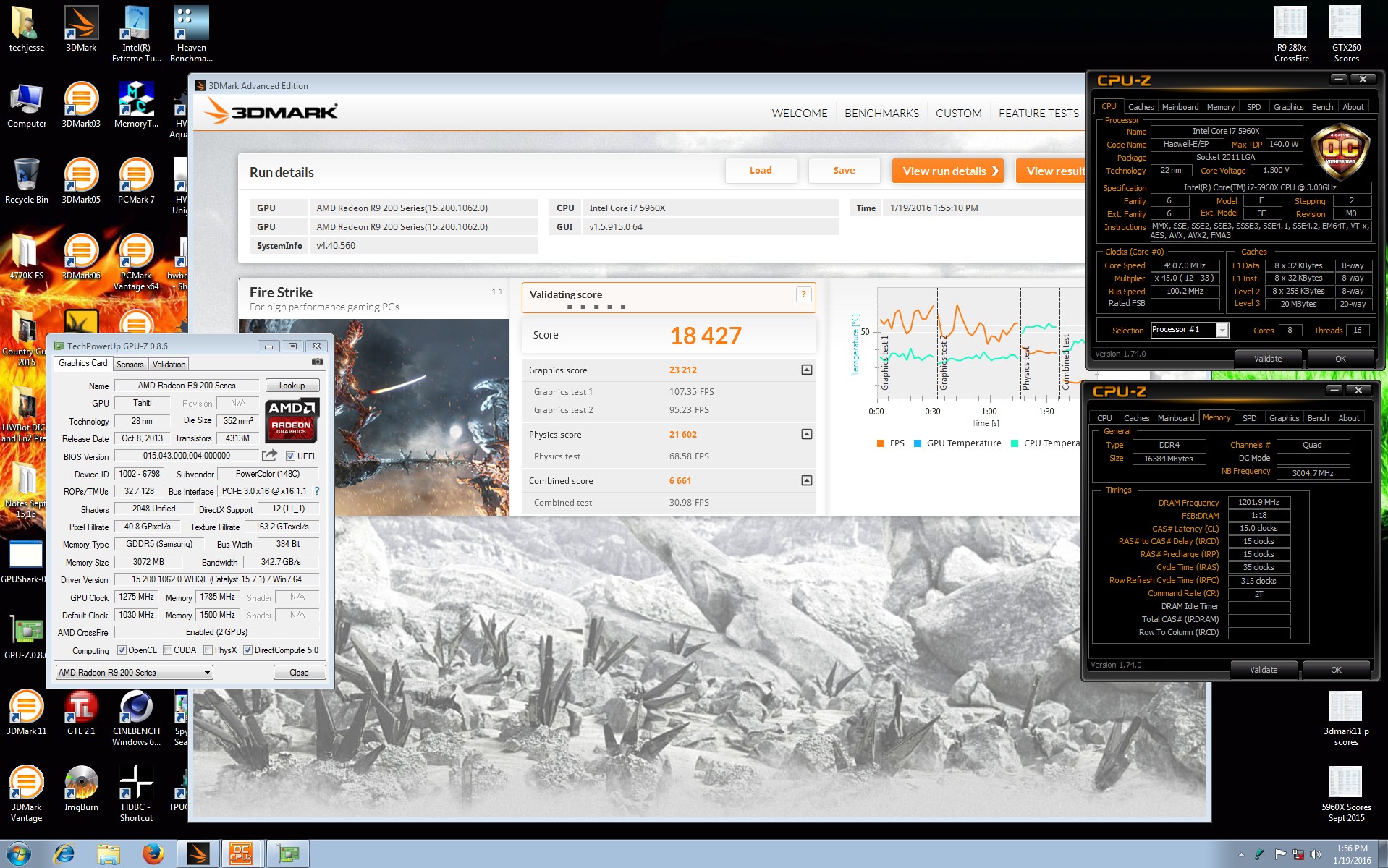1388x868 pixels.
Task: Click teal CPU Temperature legend swatch
Action: [1015, 443]
